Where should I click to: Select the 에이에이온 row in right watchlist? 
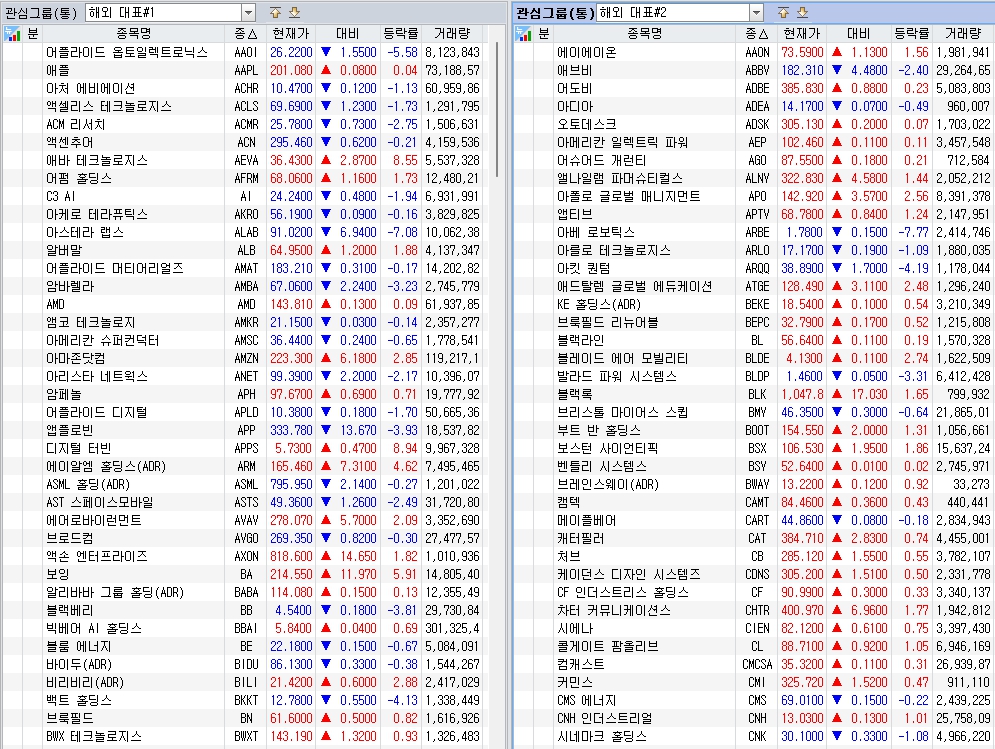[753, 52]
